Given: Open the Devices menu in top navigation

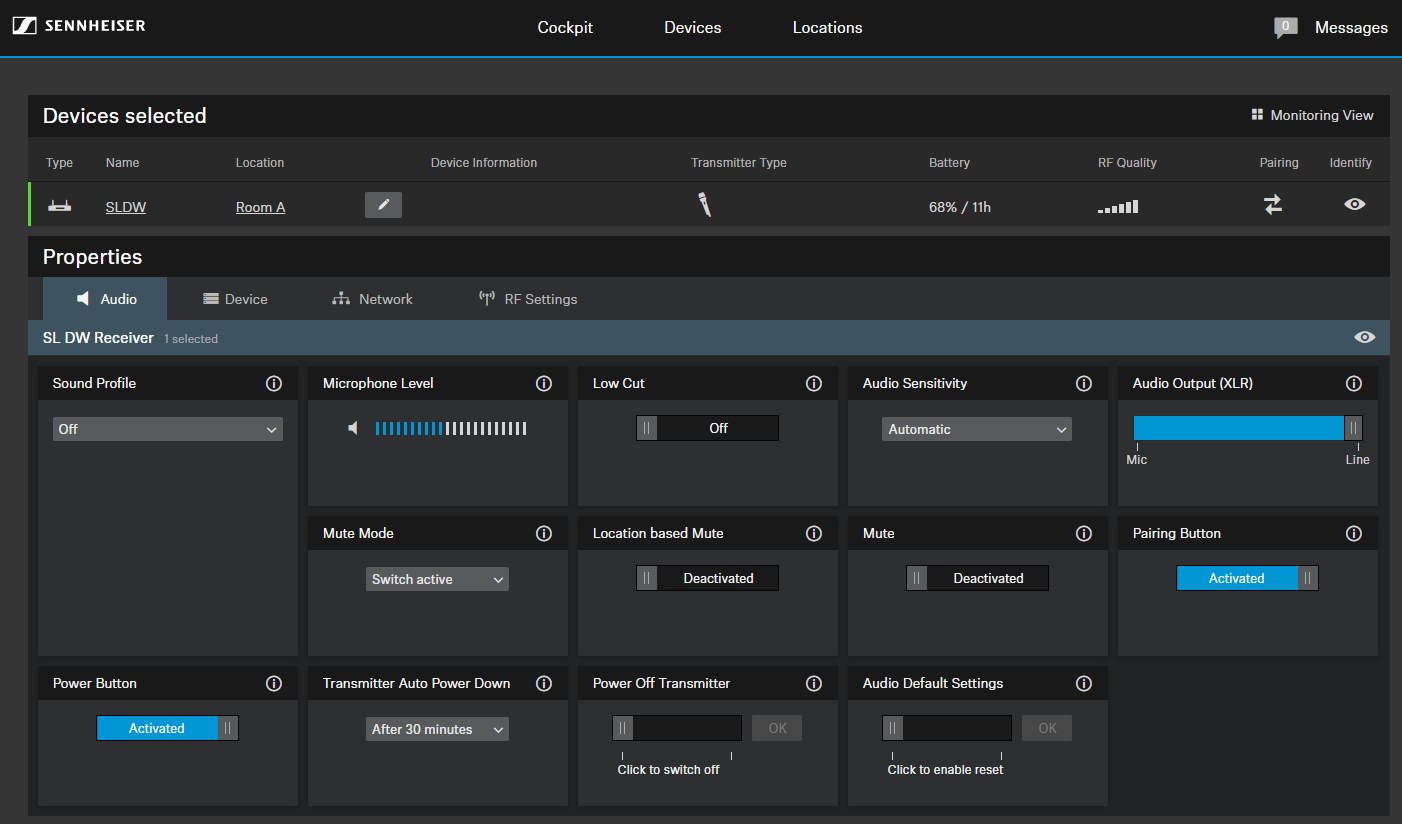Looking at the screenshot, I should [x=692, y=28].
